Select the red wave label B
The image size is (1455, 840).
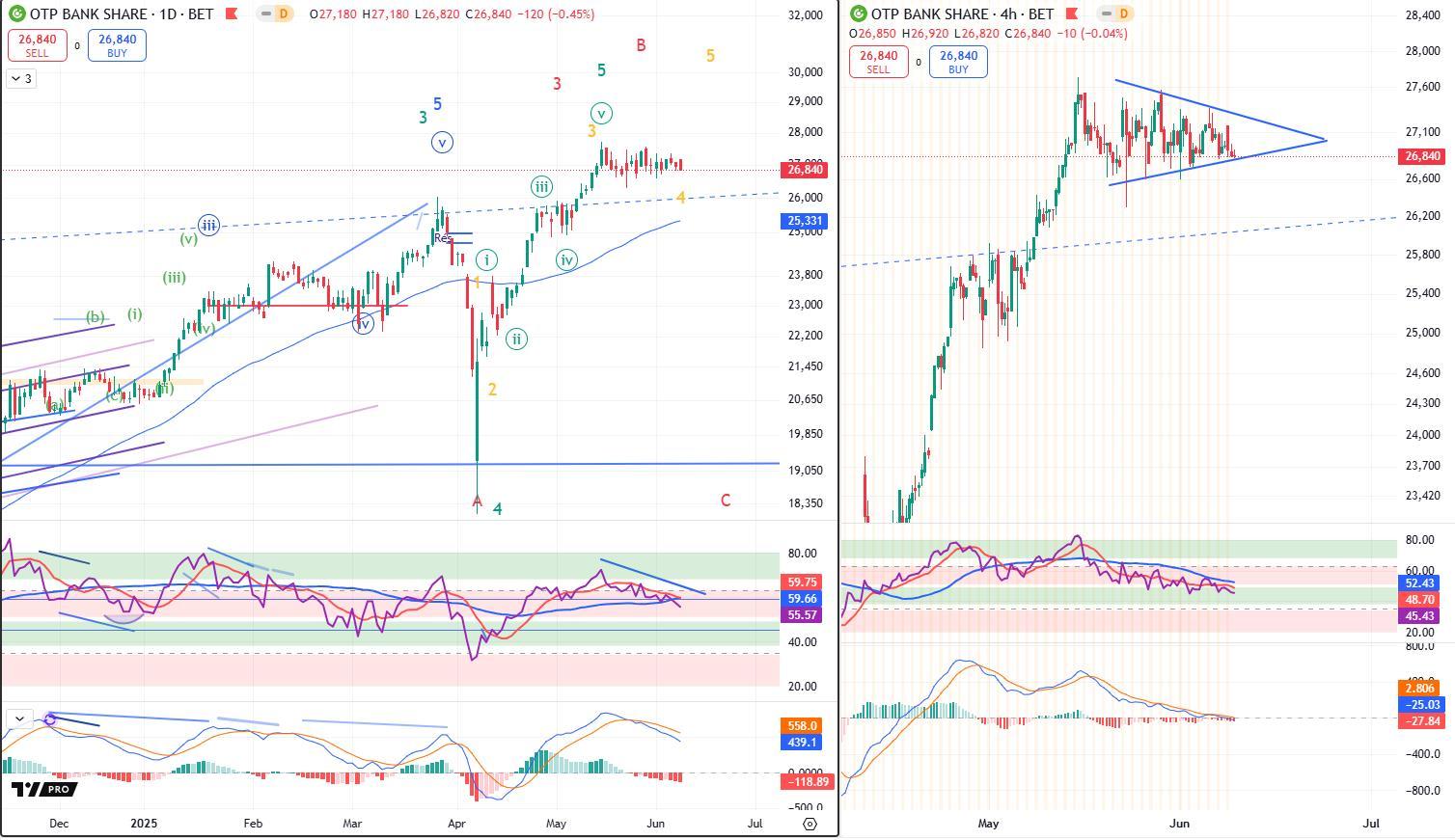(x=641, y=45)
